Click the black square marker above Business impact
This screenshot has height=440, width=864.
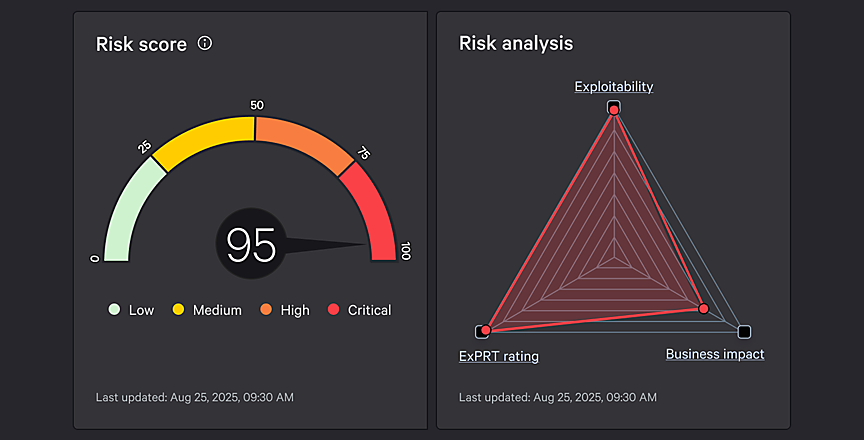744,331
